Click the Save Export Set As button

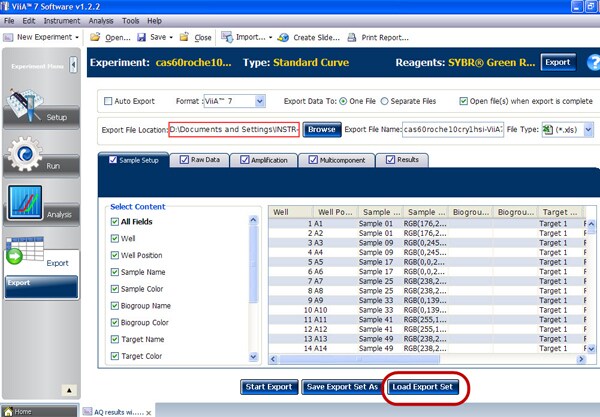coord(342,387)
